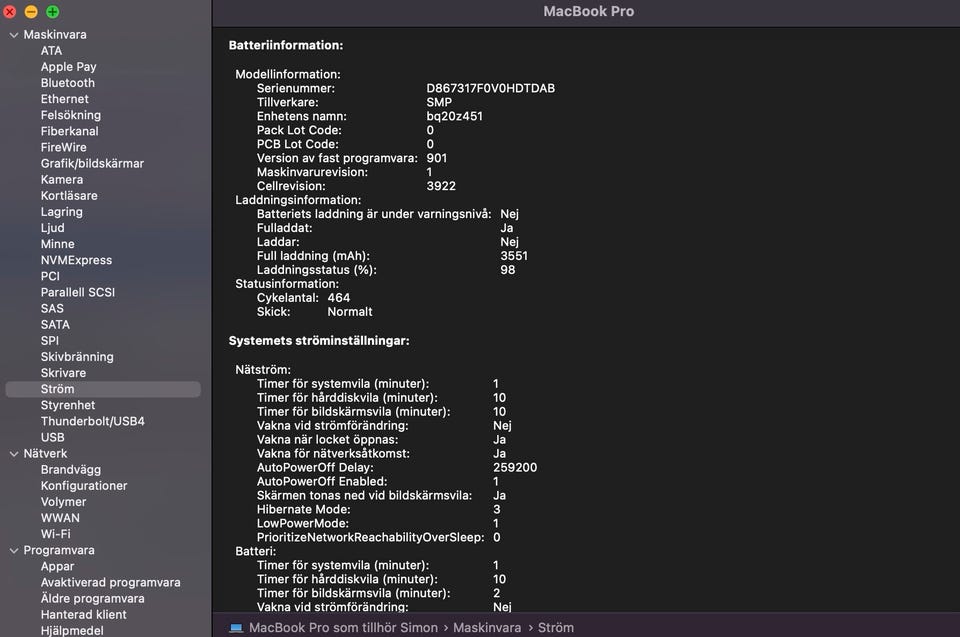
Task: Click the green zoom window button
Action: [x=53, y=12]
